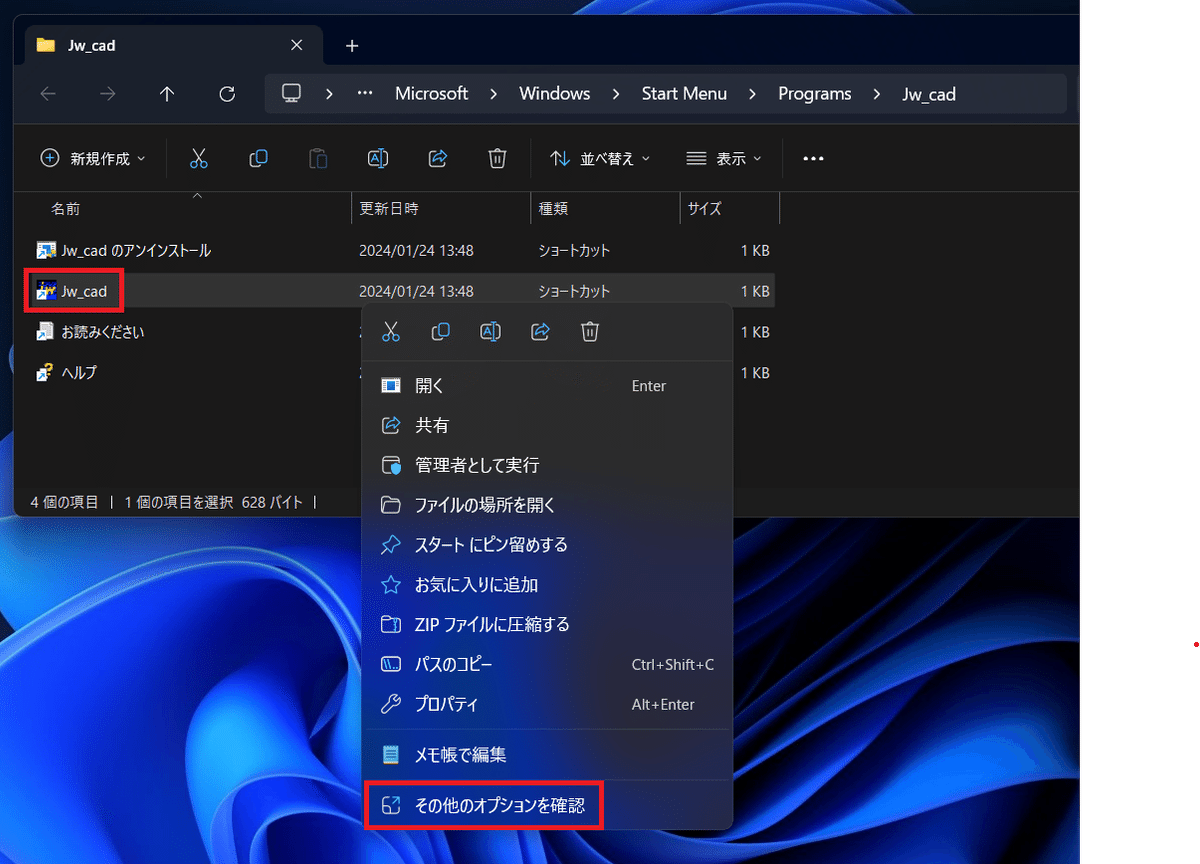
Task: Click the 1 KB size in the ヘルプ row
Action: 755,372
